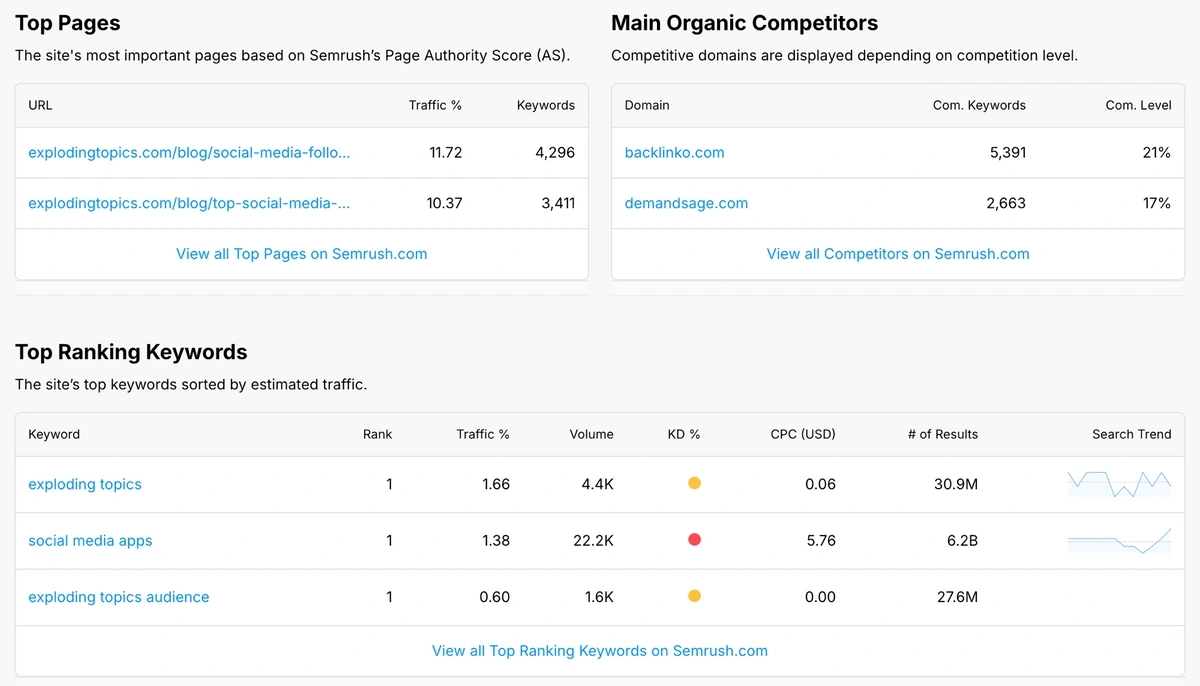Screen dimensions: 1200x686
Task: Click the Keyword header in Top Ranking Keywords
Action: pos(54,434)
